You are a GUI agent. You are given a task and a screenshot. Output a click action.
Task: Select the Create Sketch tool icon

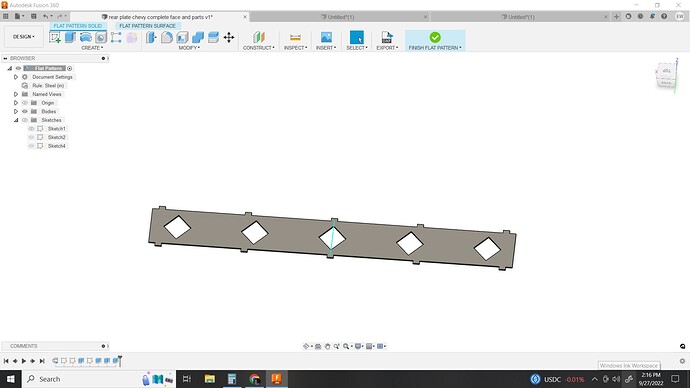[x=55, y=37]
